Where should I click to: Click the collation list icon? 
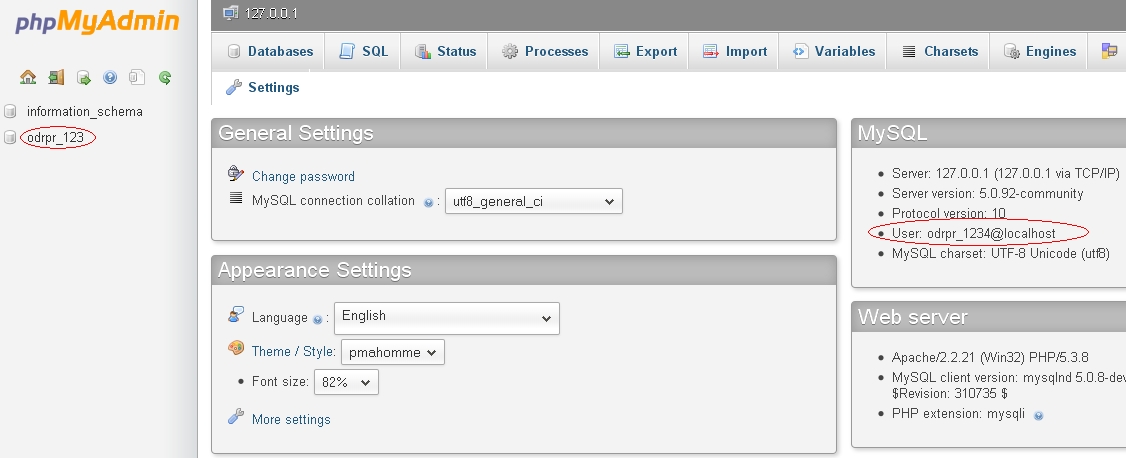[236, 198]
